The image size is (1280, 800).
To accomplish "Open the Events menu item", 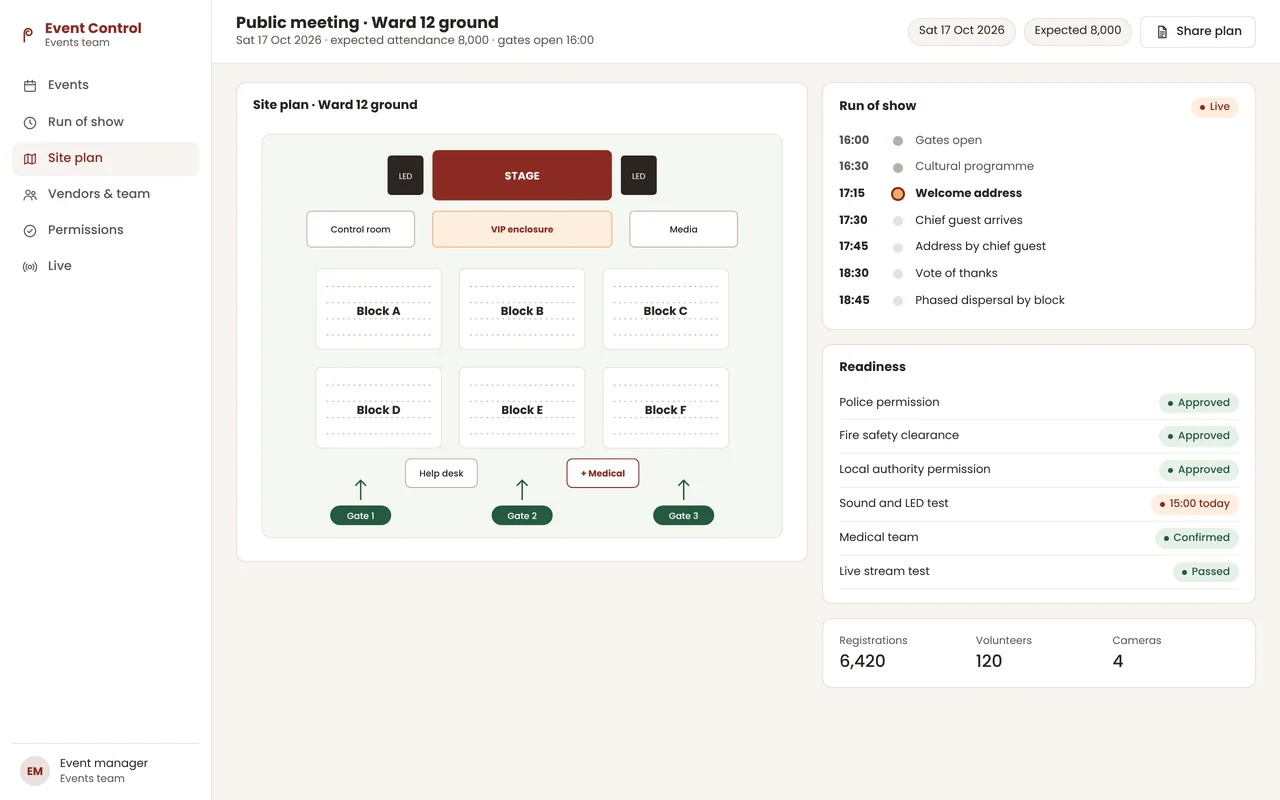I will [106, 86].
